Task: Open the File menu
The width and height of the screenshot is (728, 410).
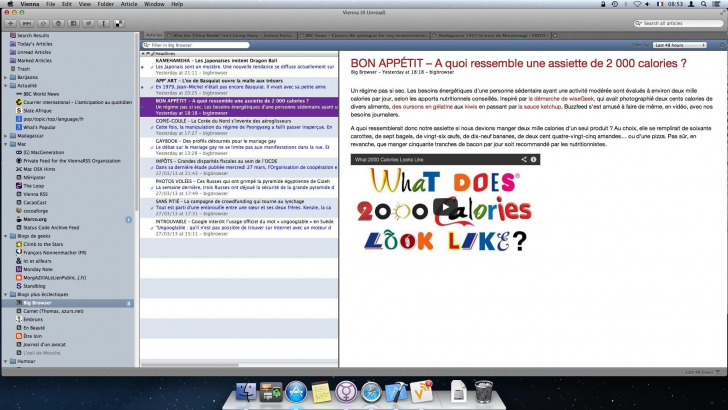Action: (x=51, y=4)
